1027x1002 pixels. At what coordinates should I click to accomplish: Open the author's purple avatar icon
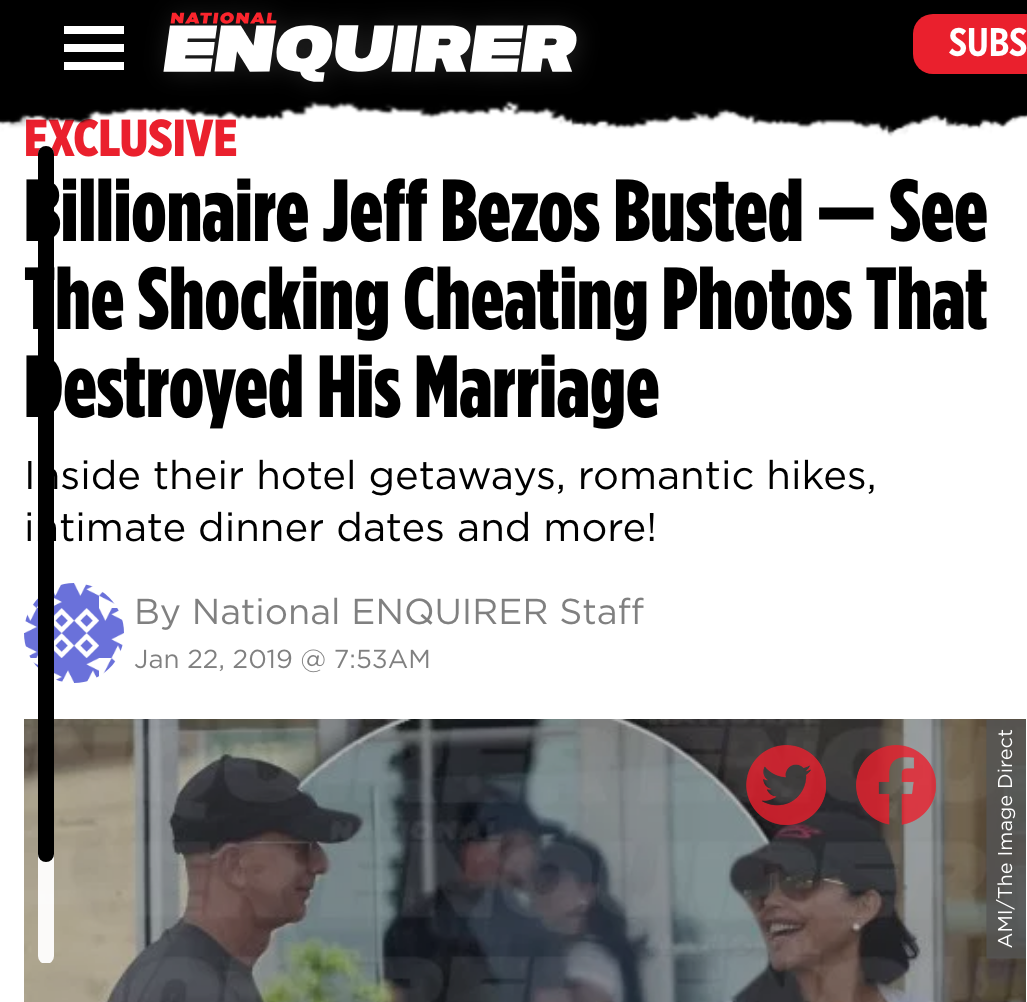(74, 633)
